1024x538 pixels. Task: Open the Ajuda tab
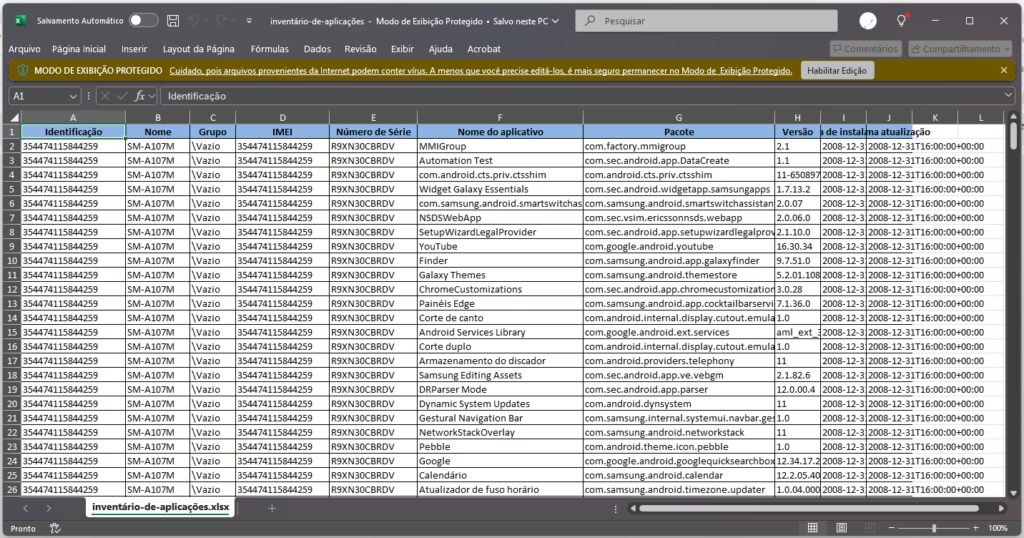coord(440,49)
